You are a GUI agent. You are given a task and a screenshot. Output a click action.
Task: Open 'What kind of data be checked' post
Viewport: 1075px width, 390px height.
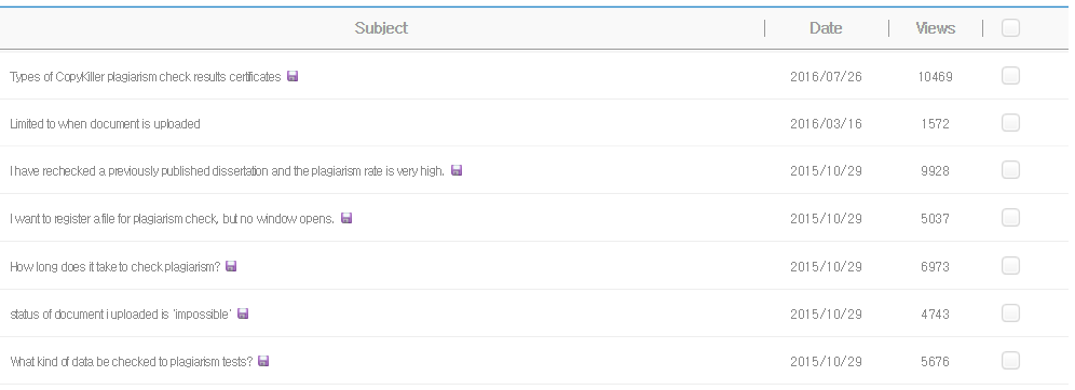(131, 361)
